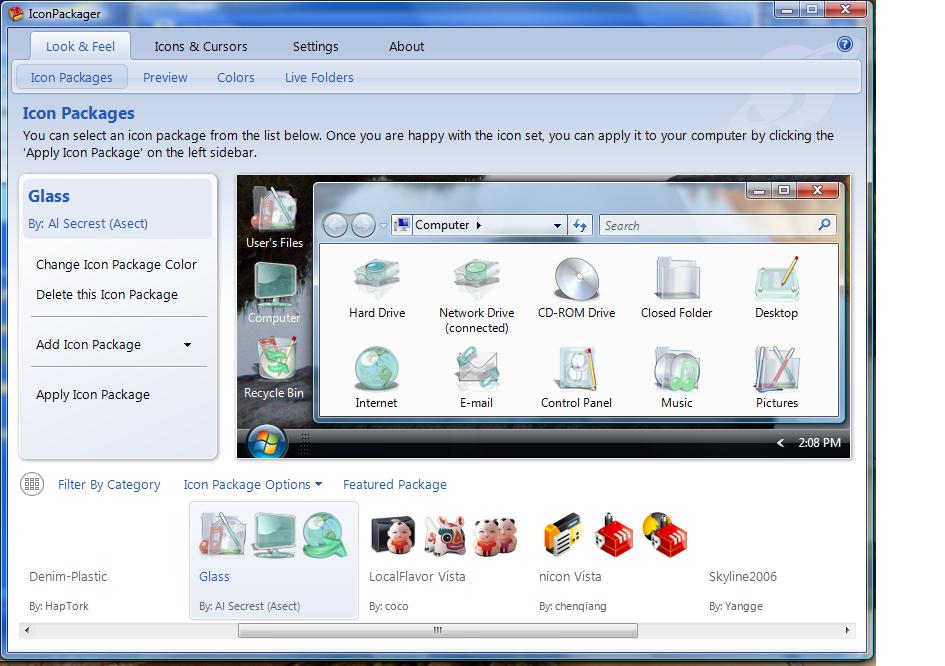The height and width of the screenshot is (666, 945).
Task: Open the Live Folders sub-tab
Action: [x=319, y=77]
